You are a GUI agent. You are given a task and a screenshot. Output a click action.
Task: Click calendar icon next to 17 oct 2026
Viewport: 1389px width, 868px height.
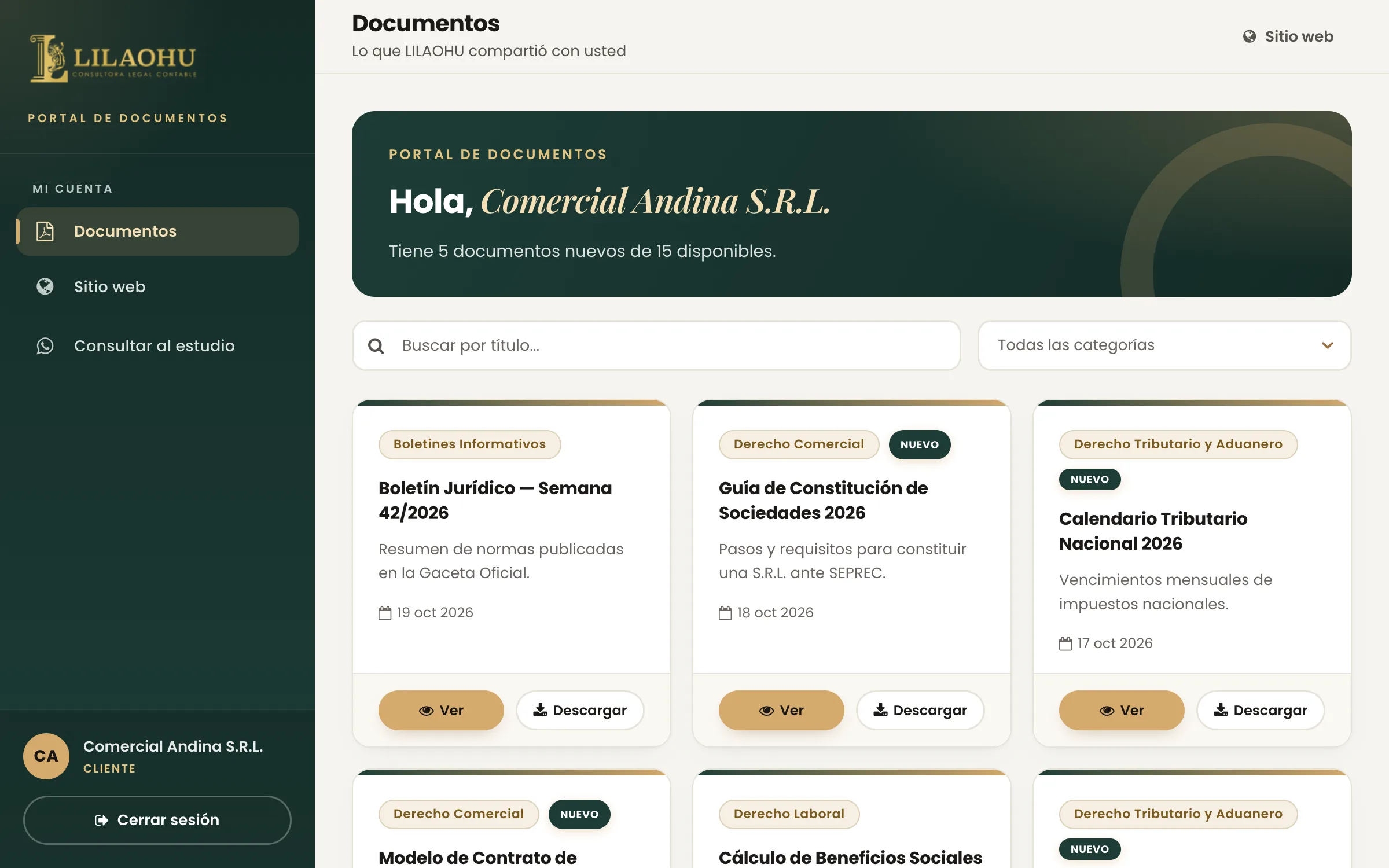1065,643
